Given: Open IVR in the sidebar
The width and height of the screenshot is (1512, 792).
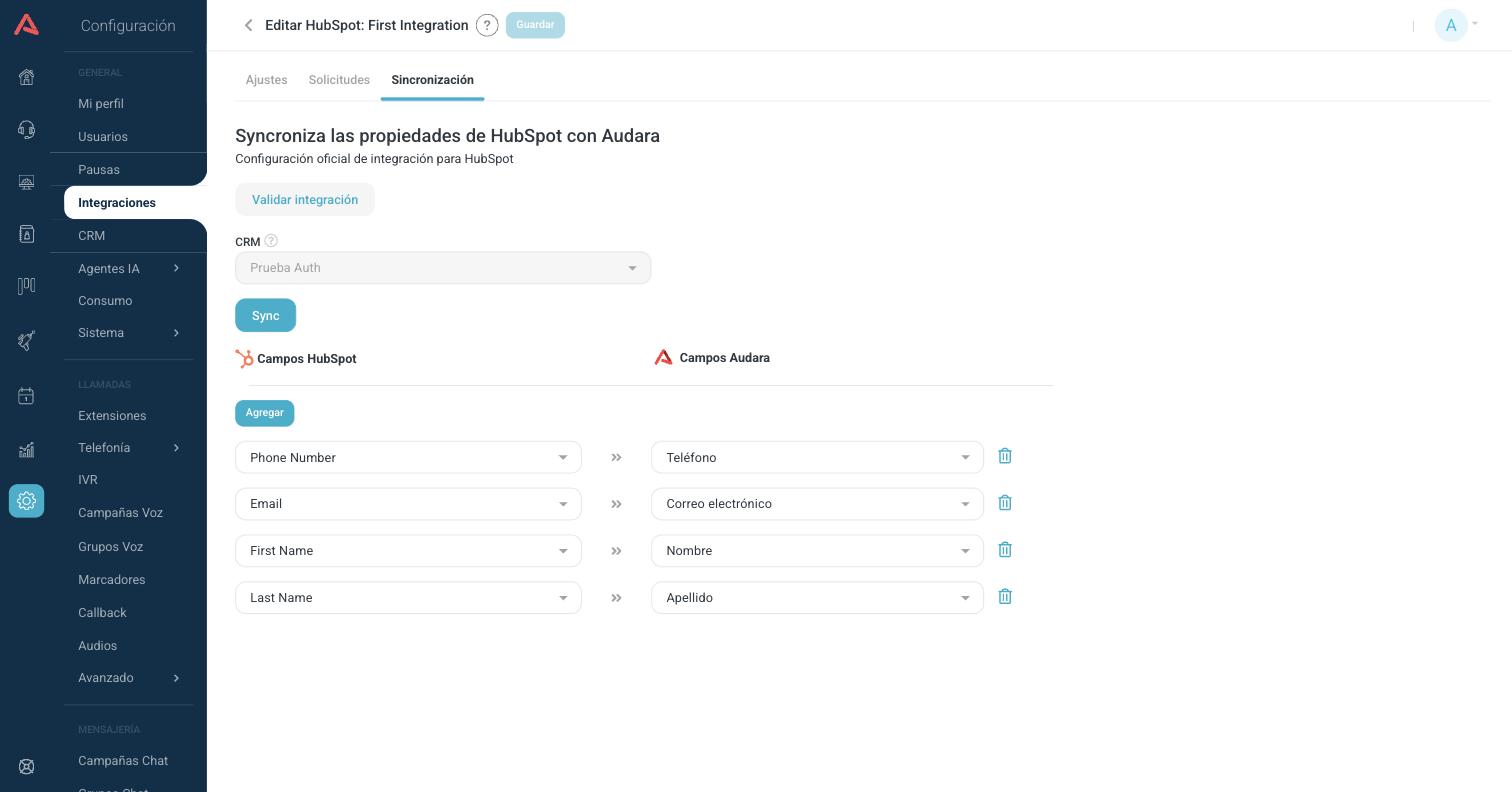Looking at the screenshot, I should (88, 480).
